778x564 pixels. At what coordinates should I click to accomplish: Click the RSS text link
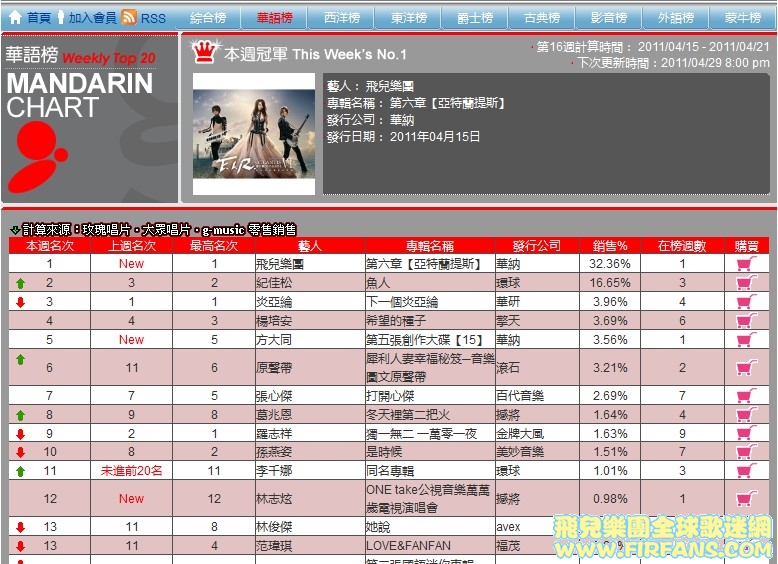coord(153,18)
